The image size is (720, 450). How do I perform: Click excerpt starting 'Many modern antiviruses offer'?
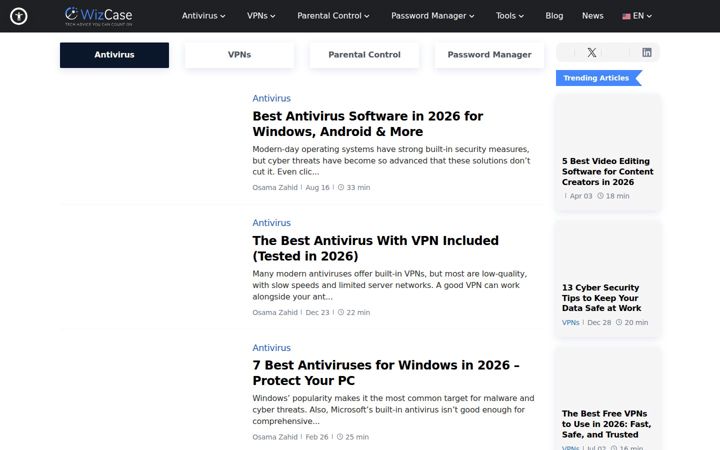tap(389, 285)
